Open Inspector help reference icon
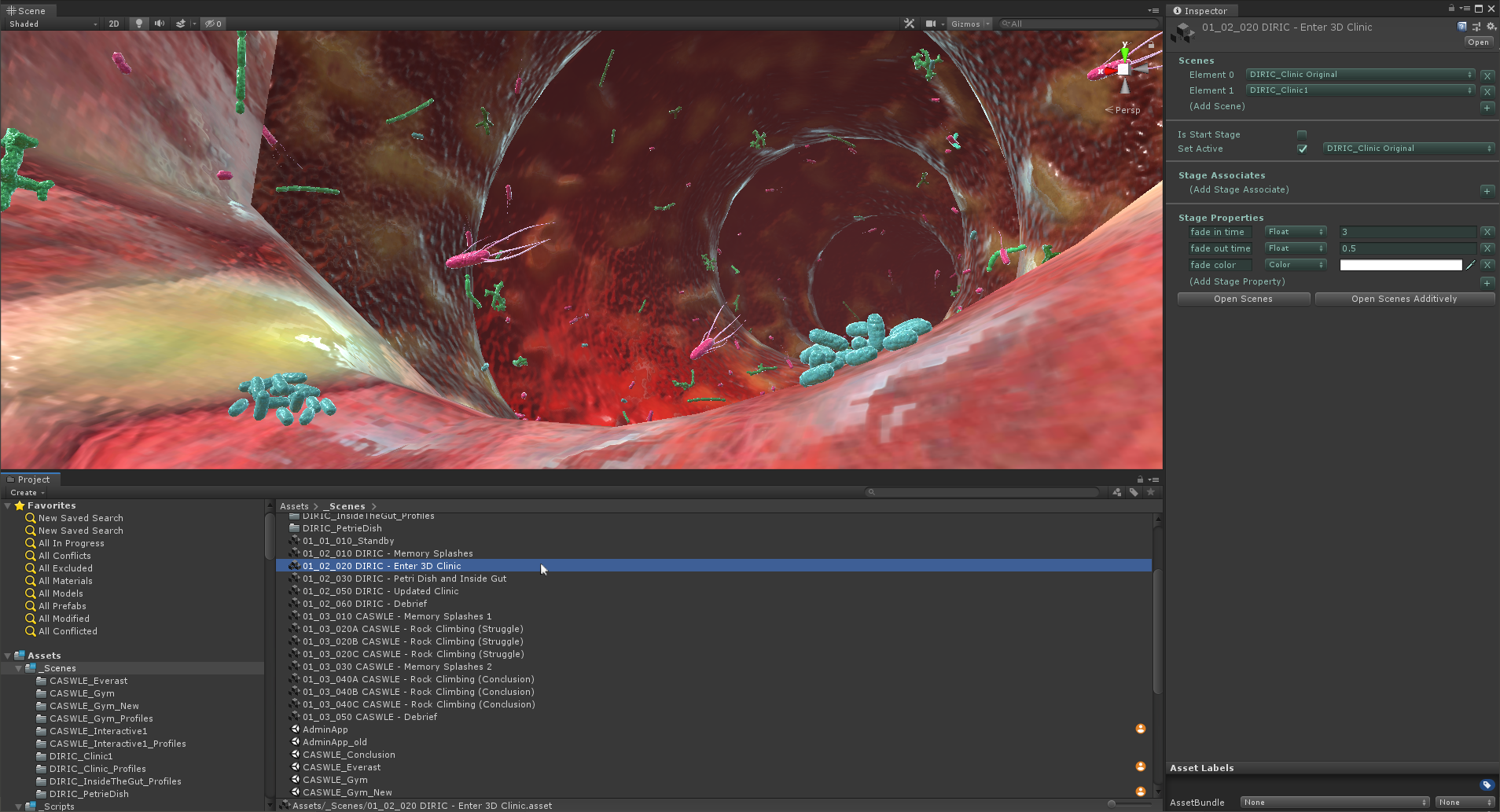 (x=1461, y=27)
